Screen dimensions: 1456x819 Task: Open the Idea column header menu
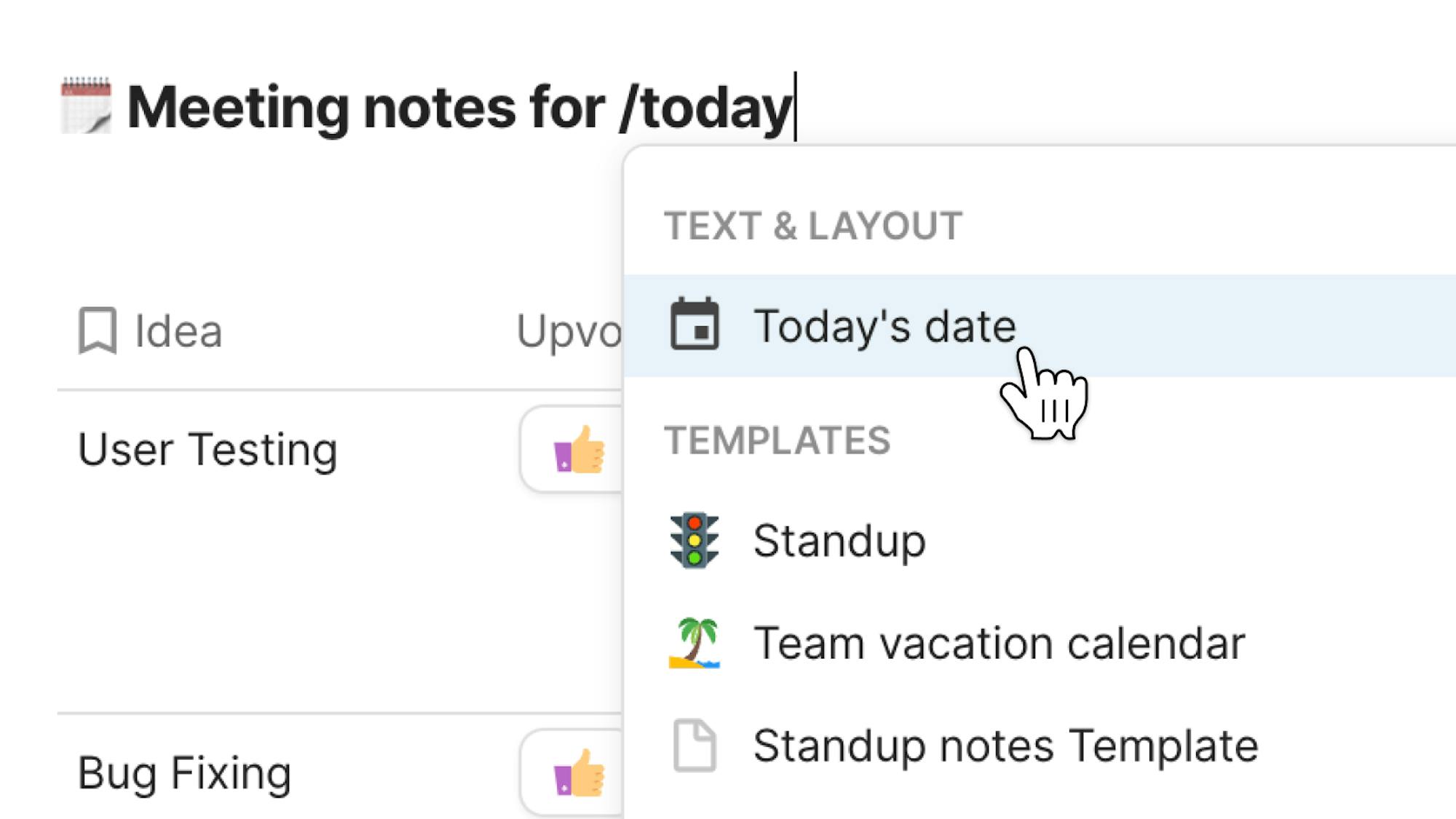click(178, 332)
